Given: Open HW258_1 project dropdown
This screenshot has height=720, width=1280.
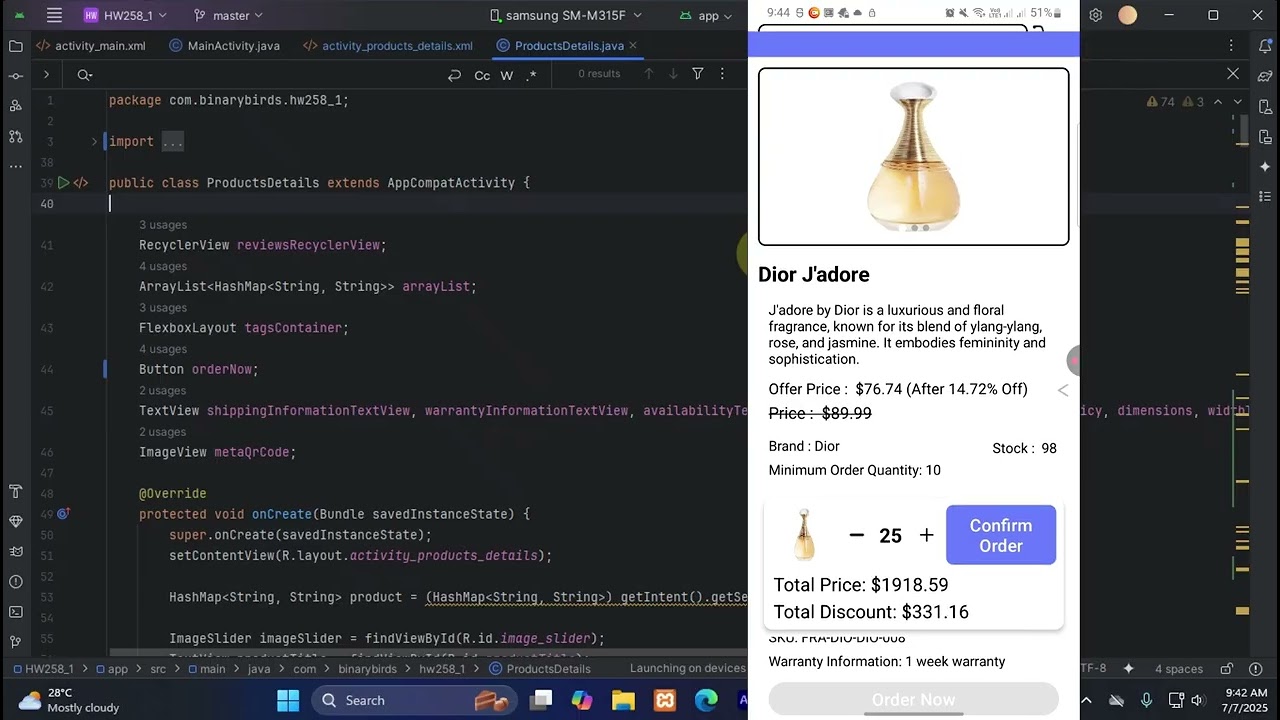Looking at the screenshot, I should (125, 15).
